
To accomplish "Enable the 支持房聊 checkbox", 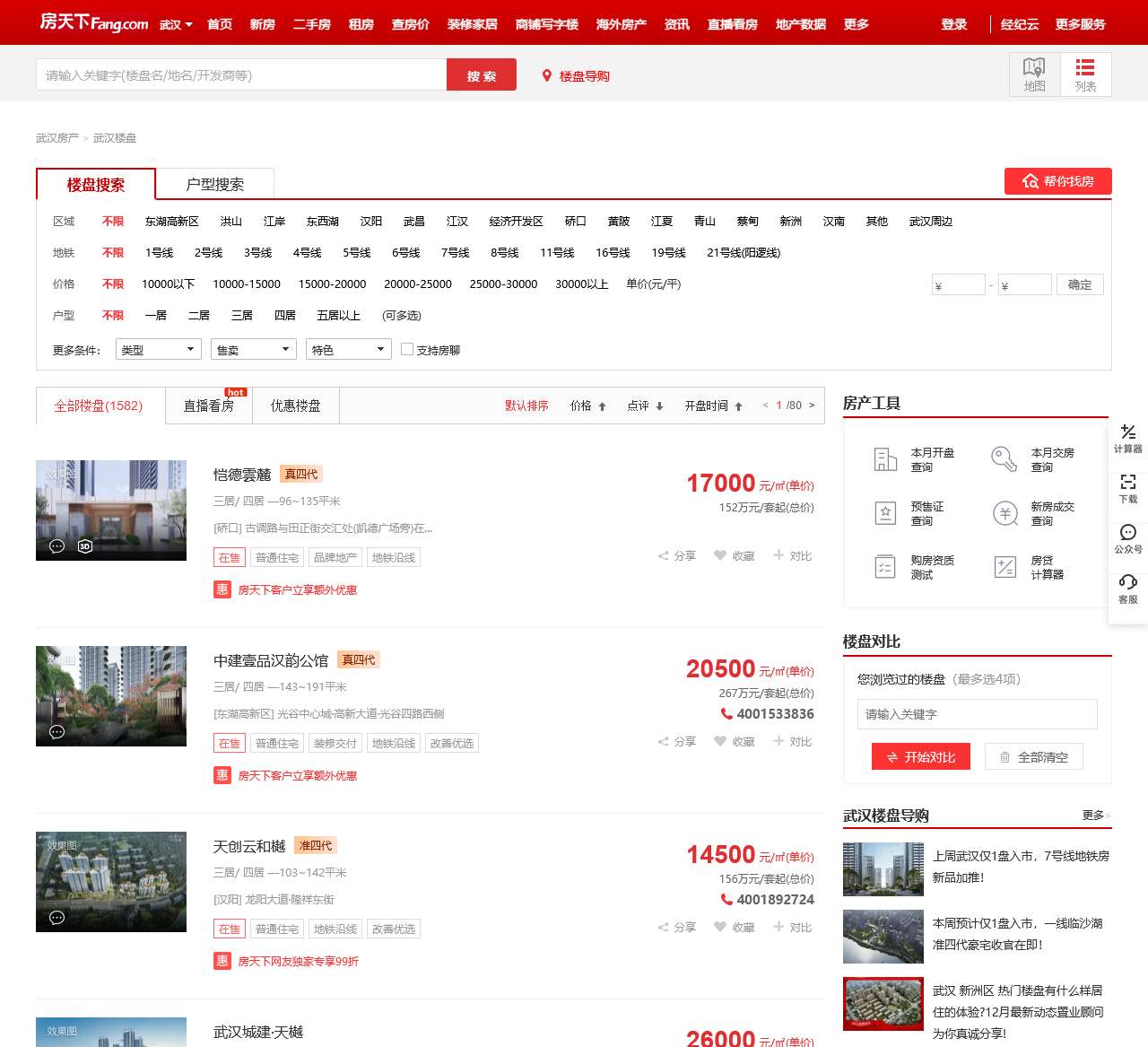I will (407, 349).
